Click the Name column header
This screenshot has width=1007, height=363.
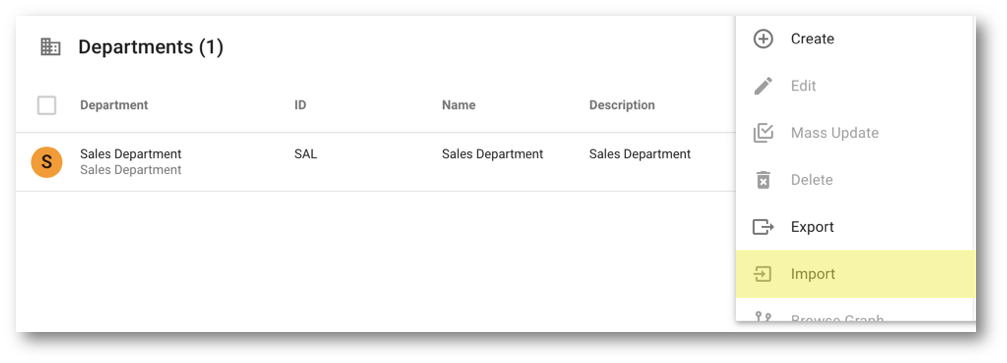[459, 105]
